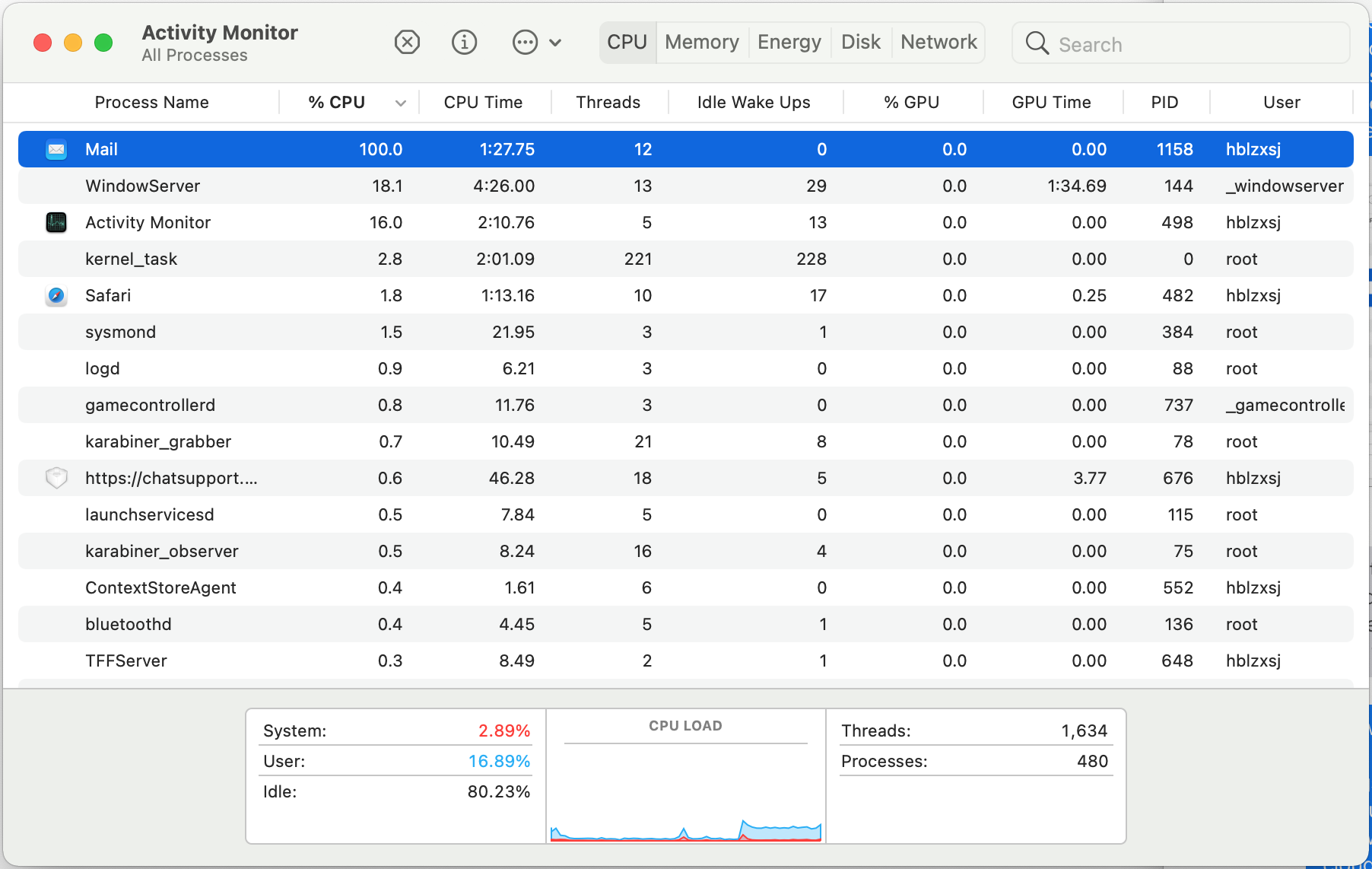
Task: Sort by the % GPU column header
Action: coord(911,102)
